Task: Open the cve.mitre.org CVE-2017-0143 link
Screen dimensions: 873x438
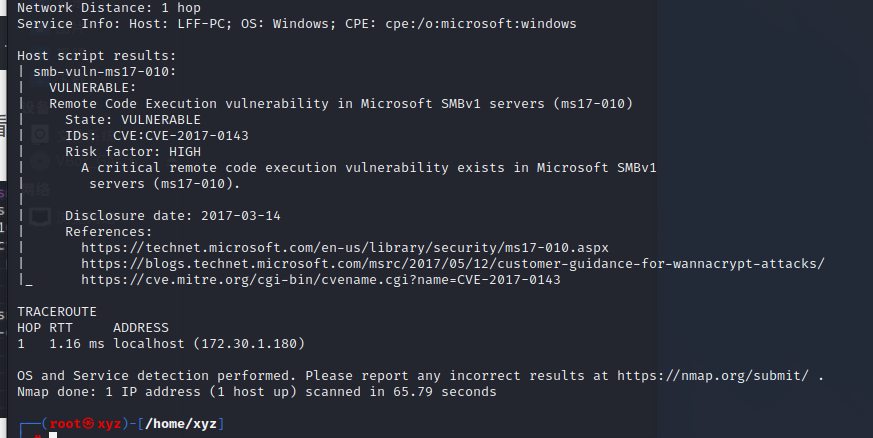Action: coord(320,279)
